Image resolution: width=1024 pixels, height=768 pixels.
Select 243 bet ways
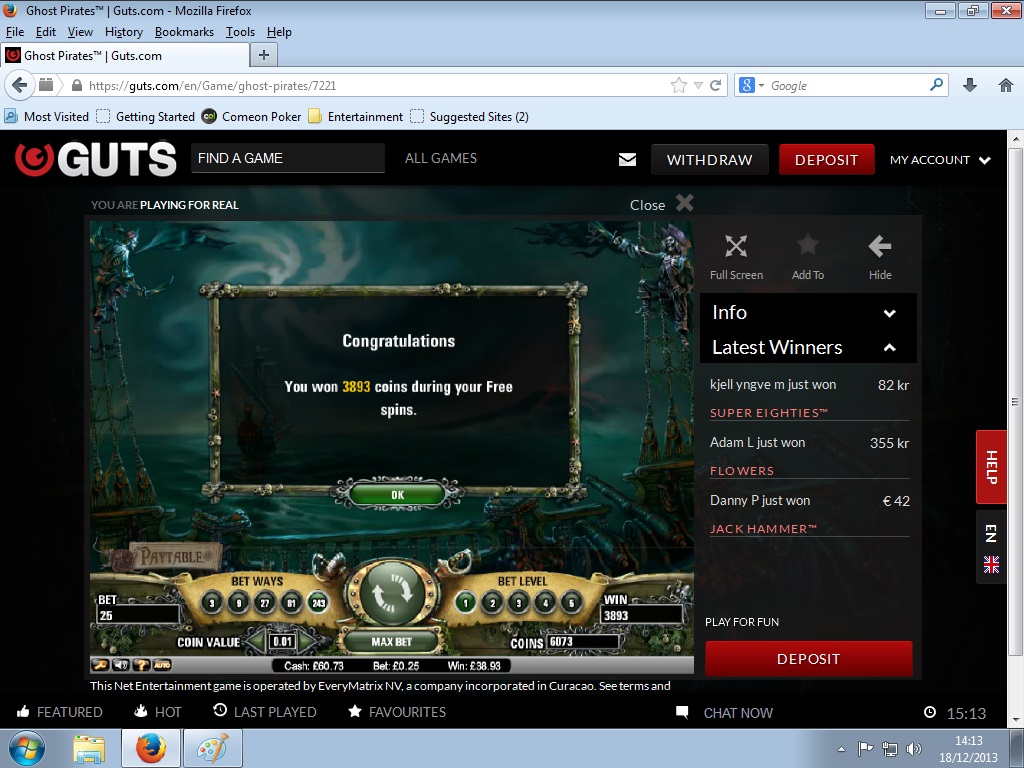pos(316,602)
